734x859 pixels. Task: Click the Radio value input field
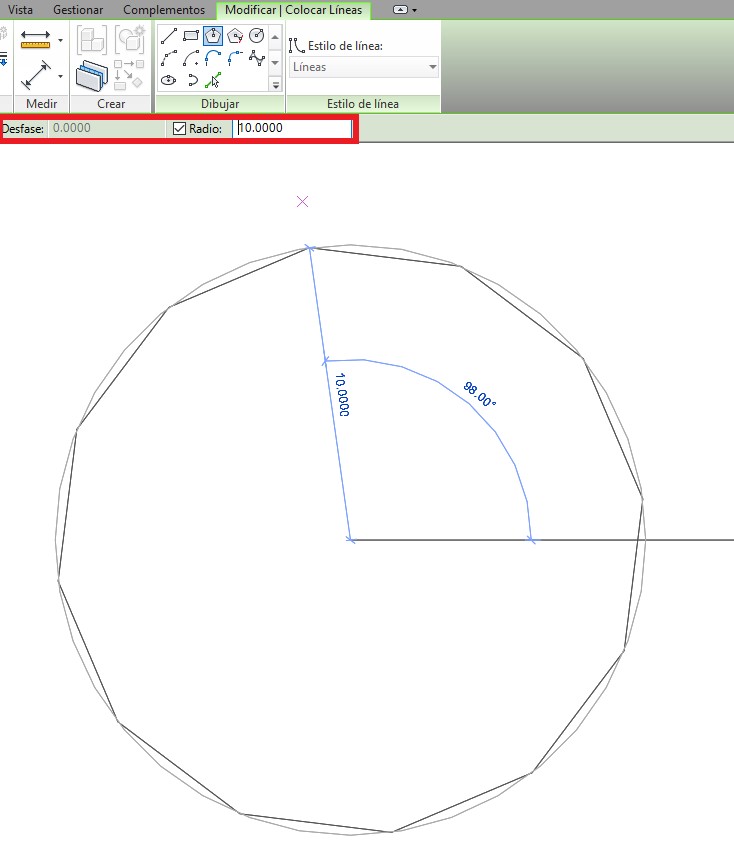tap(292, 129)
